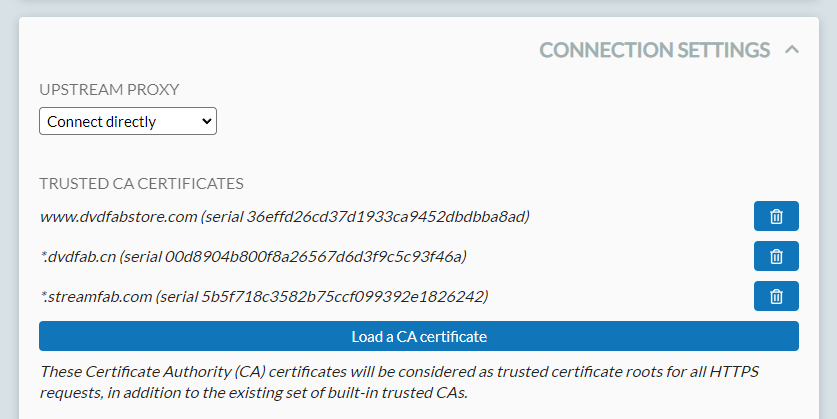Collapse the Connection Settings chevron
The height and width of the screenshot is (419, 837).
click(792, 49)
